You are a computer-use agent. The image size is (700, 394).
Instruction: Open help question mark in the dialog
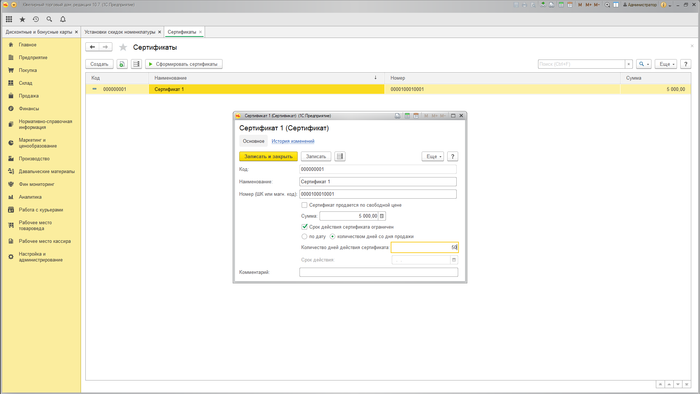[452, 156]
